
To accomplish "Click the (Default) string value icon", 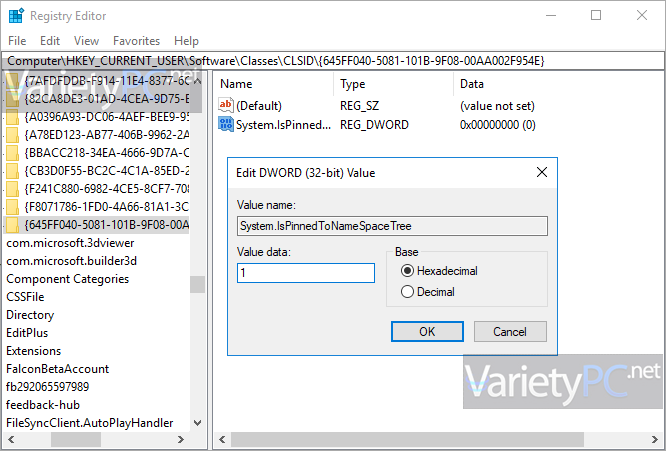I will [226, 105].
